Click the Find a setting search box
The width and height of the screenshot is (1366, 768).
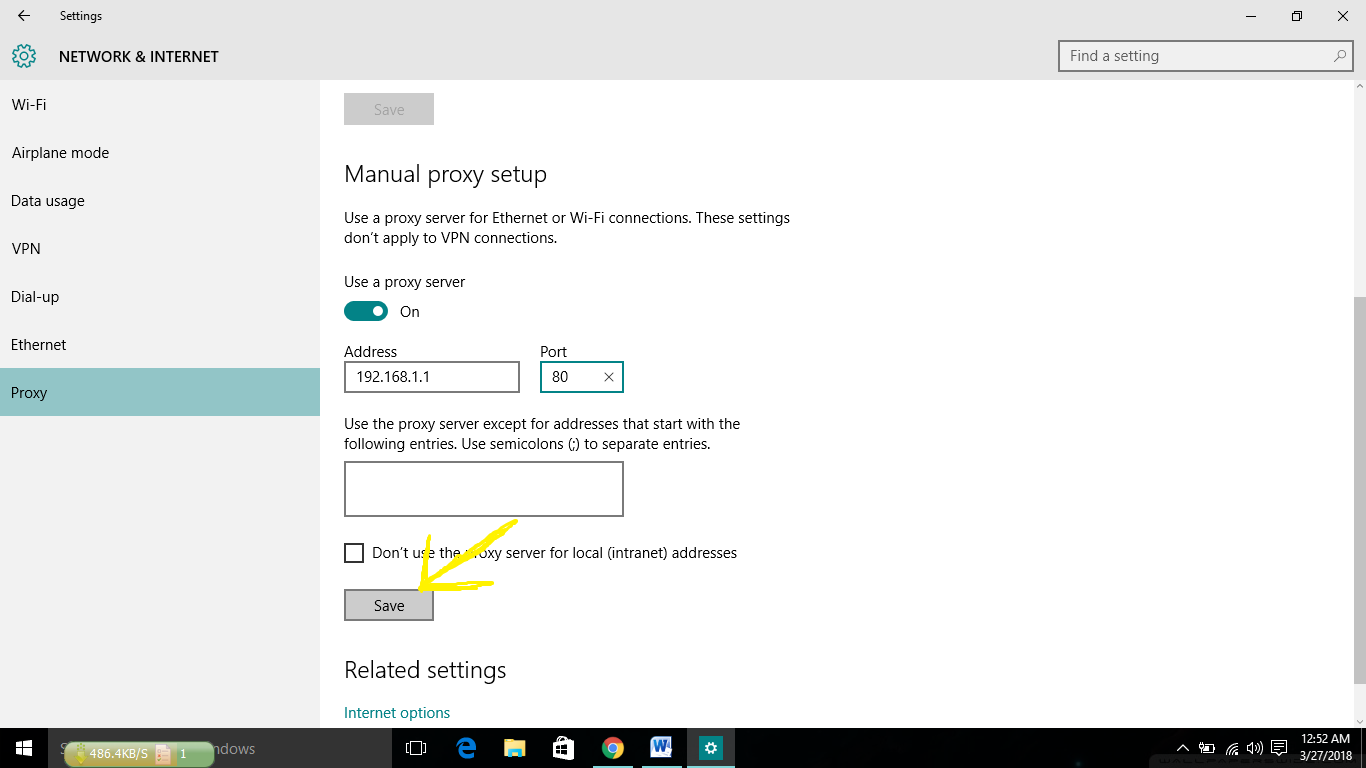pyautogui.click(x=1207, y=56)
